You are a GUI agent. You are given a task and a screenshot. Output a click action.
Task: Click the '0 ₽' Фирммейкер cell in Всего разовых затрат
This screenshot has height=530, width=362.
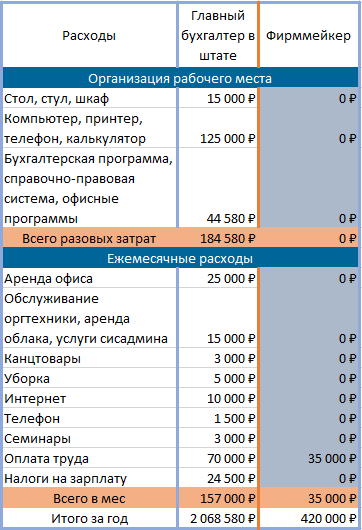[x=309, y=238]
